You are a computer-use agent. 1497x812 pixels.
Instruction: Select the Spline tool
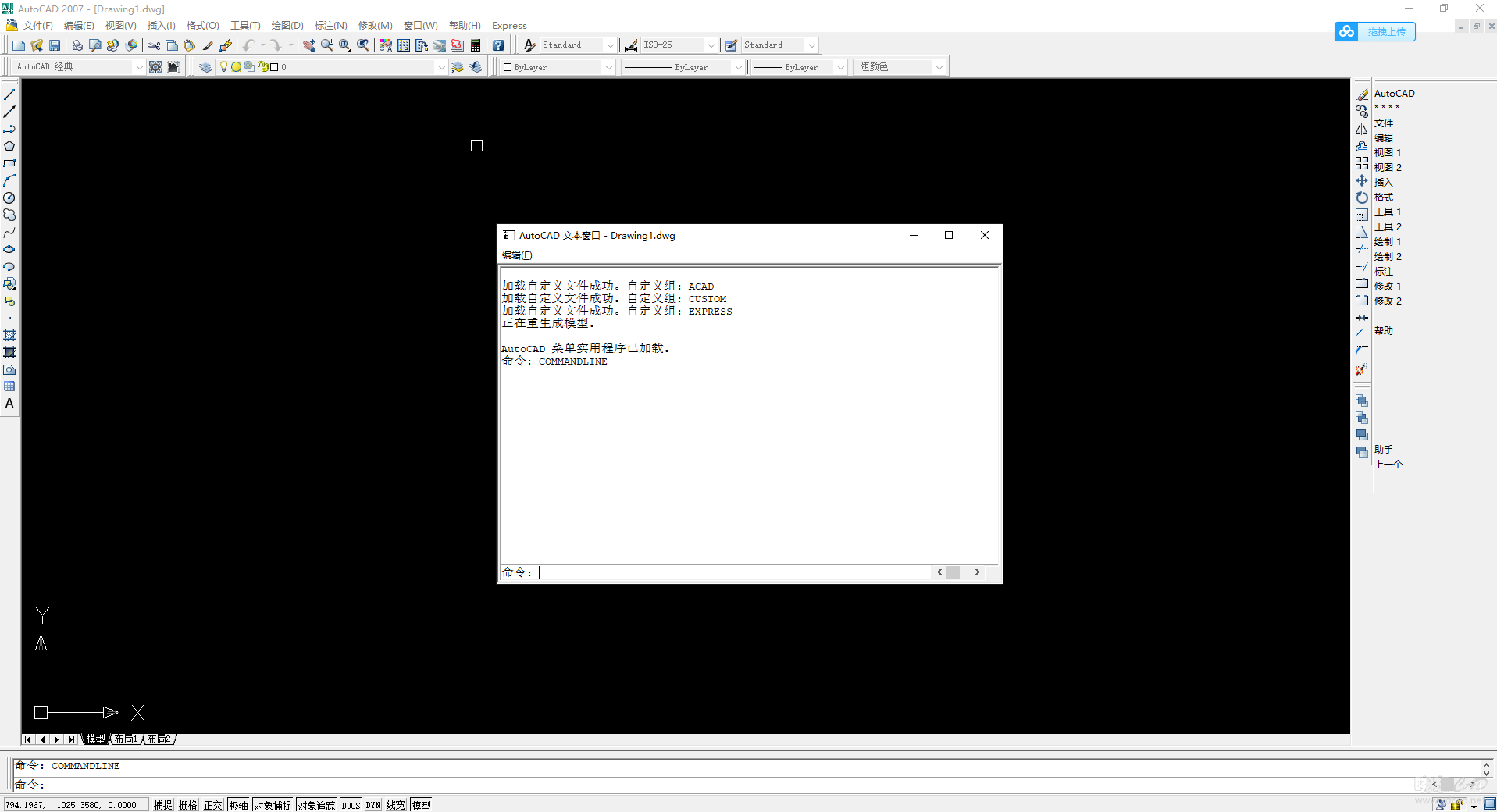point(9,232)
